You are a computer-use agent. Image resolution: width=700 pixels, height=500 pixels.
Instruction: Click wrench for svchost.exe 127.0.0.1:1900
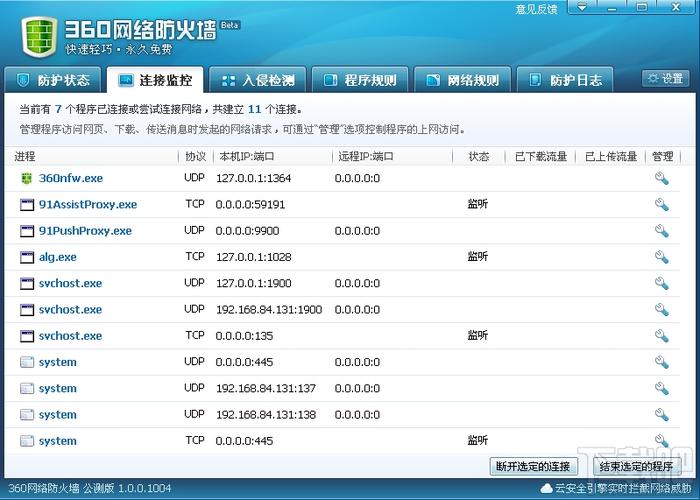point(662,283)
